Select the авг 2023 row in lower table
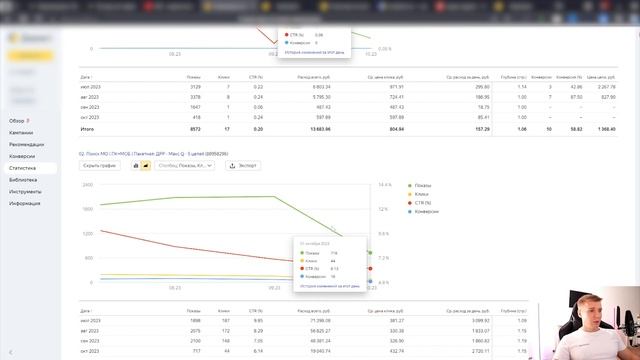Image resolution: width=640 pixels, height=360 pixels. [303, 331]
